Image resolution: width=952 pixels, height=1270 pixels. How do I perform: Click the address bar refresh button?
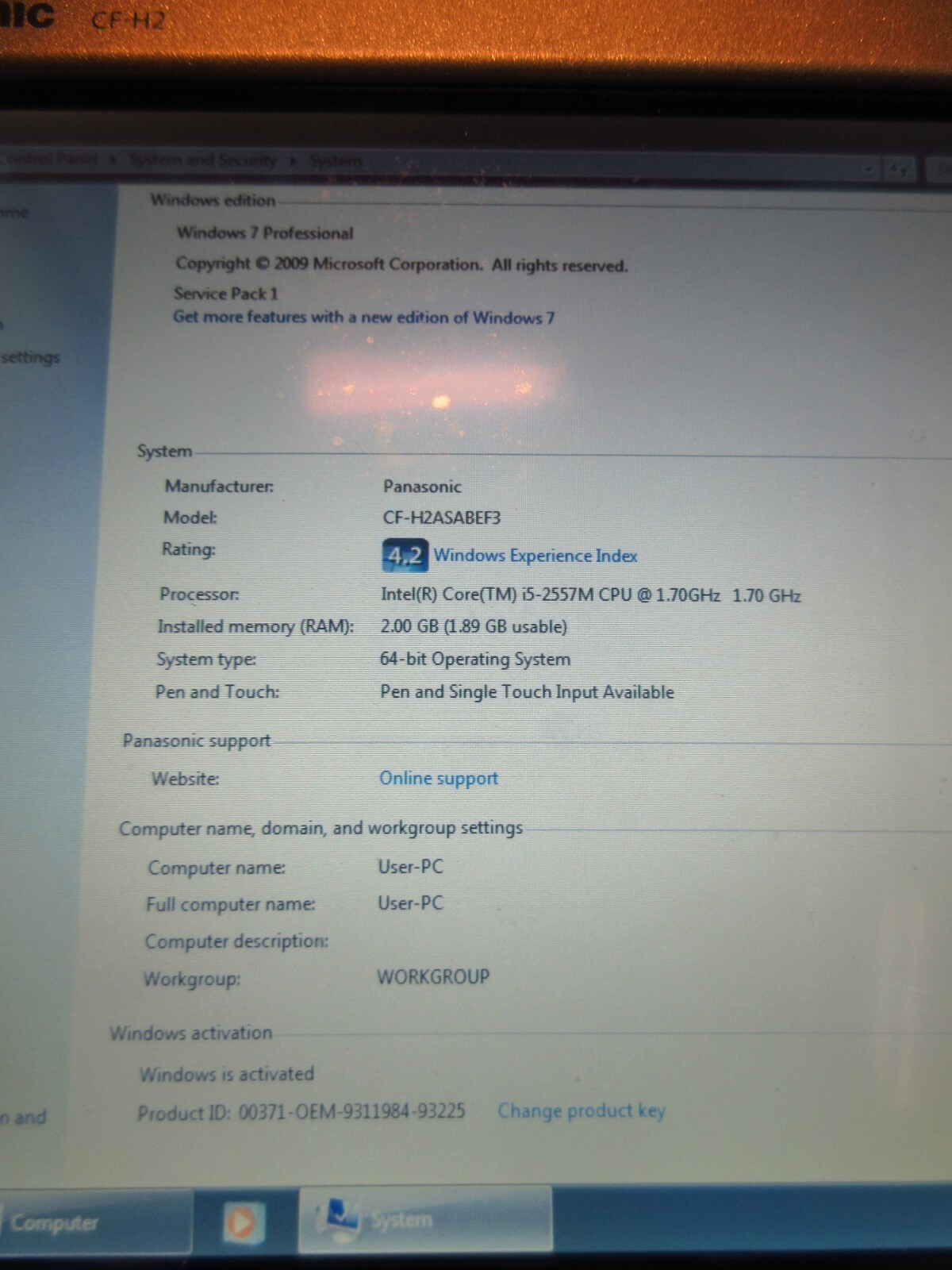pyautogui.click(x=900, y=169)
